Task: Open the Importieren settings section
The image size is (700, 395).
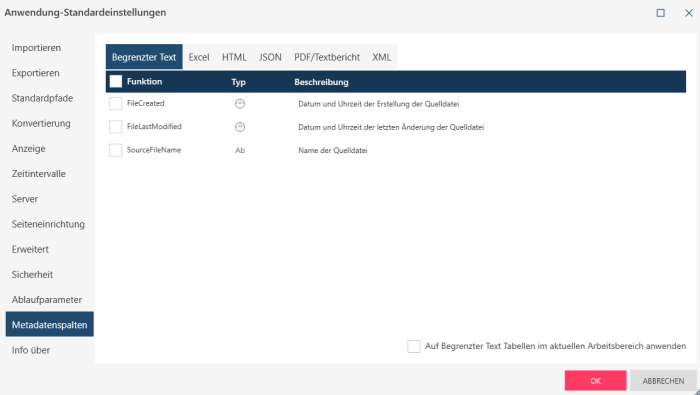Action: click(37, 48)
